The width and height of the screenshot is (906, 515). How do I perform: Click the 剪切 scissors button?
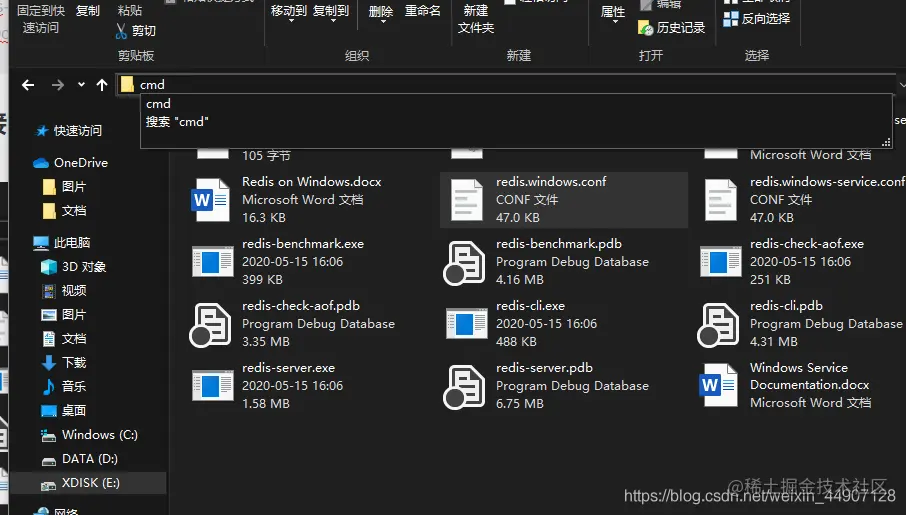coord(136,31)
